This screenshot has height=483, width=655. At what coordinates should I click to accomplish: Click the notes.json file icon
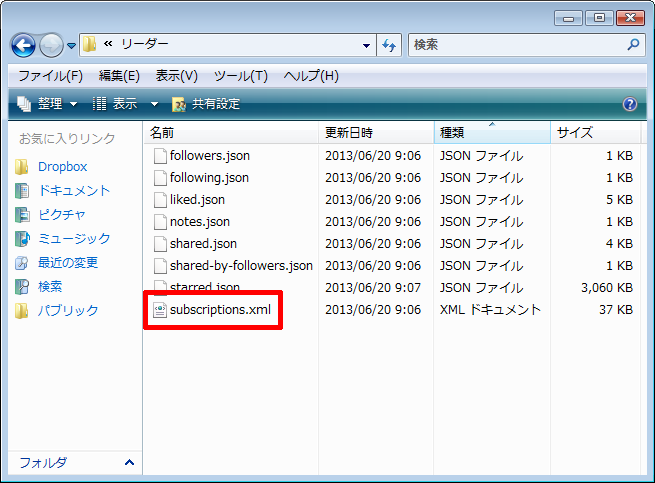(x=160, y=222)
